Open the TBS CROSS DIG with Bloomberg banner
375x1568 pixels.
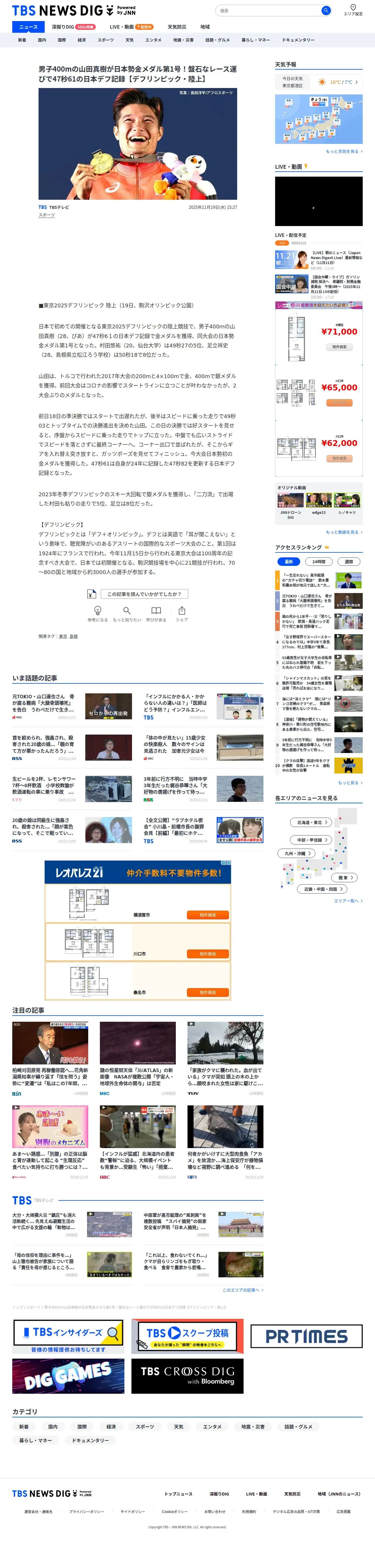pyautogui.click(x=187, y=1376)
